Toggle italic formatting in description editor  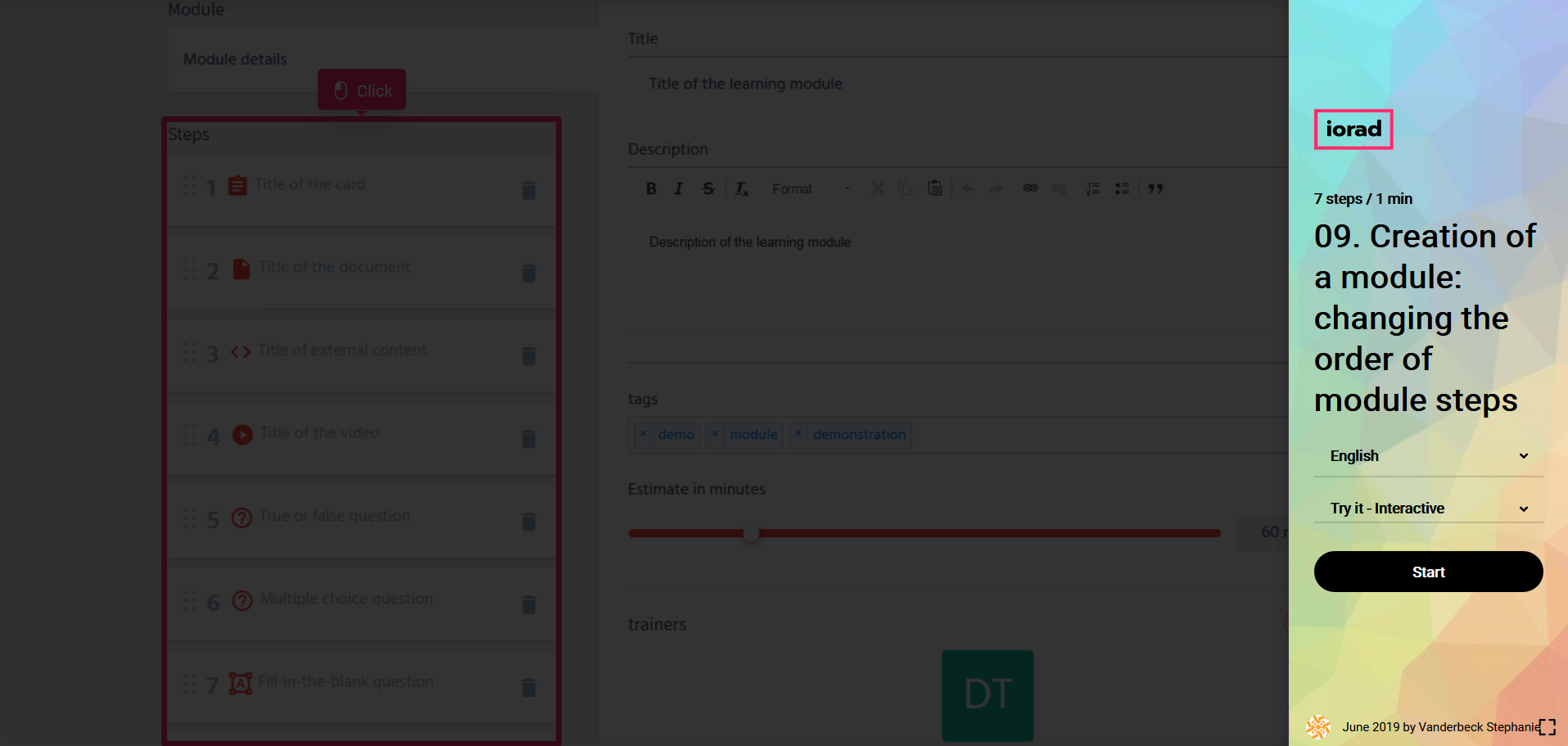[678, 188]
